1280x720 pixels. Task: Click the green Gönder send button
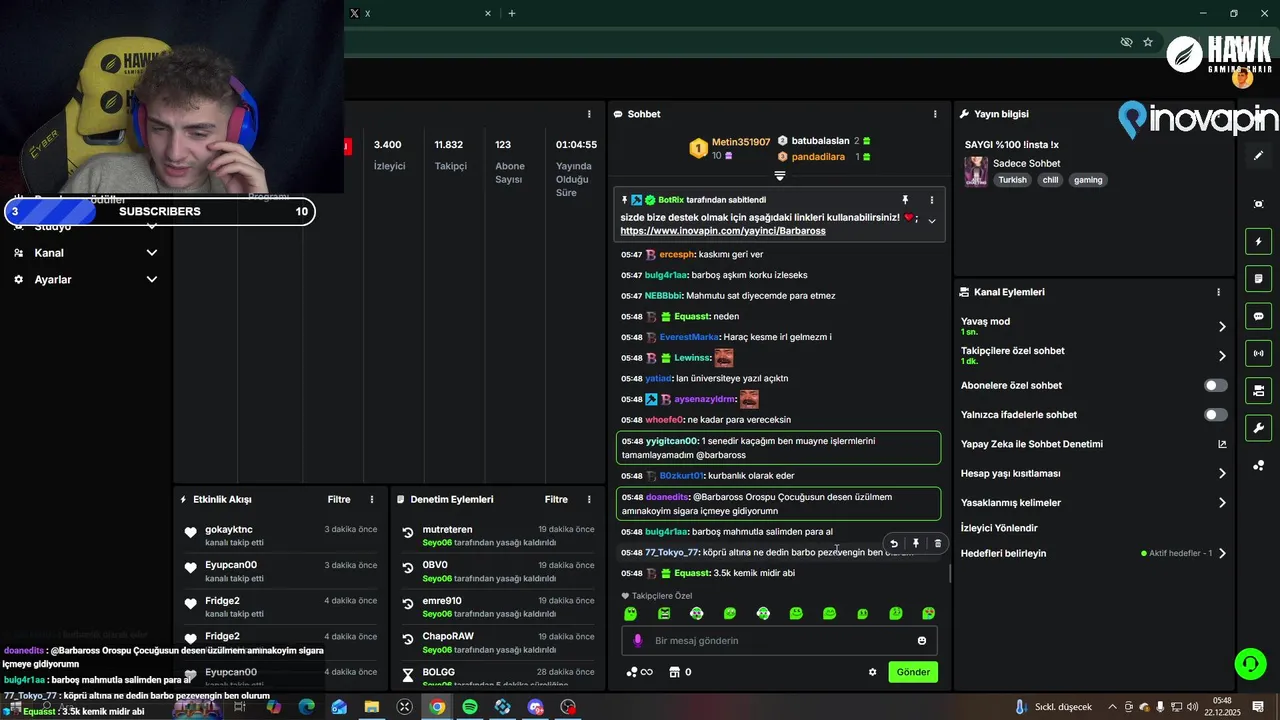[913, 672]
